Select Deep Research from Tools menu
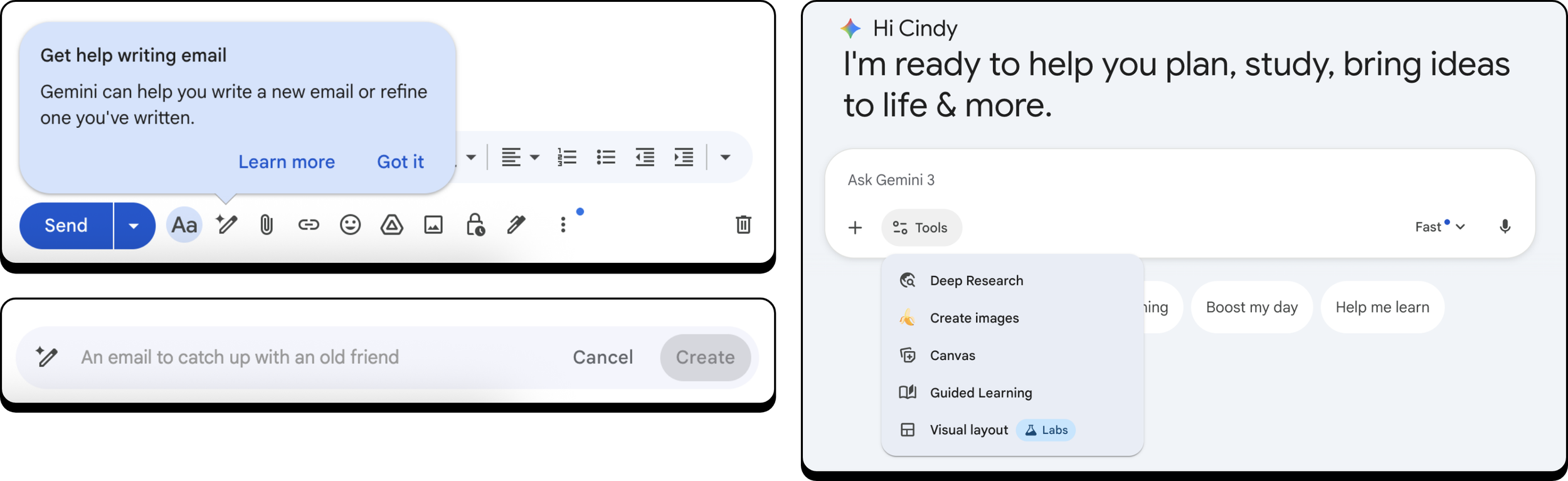Image resolution: width=1568 pixels, height=481 pixels. click(x=1012, y=281)
